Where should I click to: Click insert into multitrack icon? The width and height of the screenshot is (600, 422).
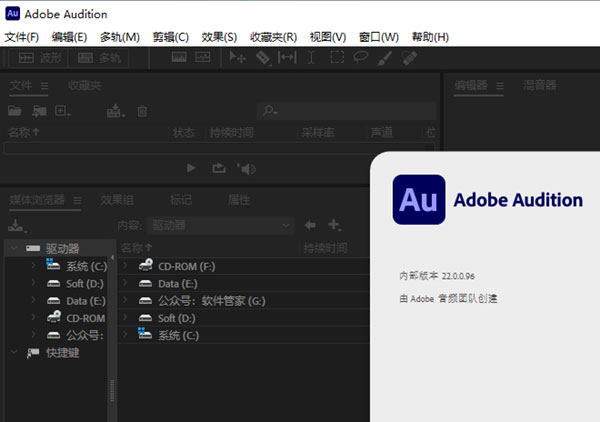(x=116, y=111)
